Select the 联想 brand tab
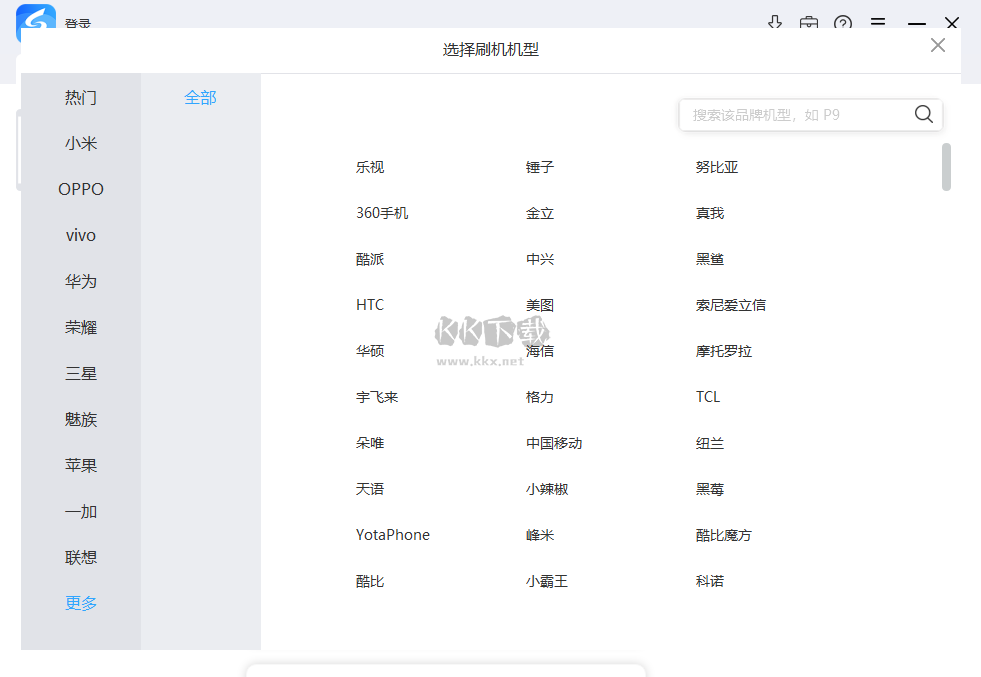981x677 pixels. (x=81, y=557)
